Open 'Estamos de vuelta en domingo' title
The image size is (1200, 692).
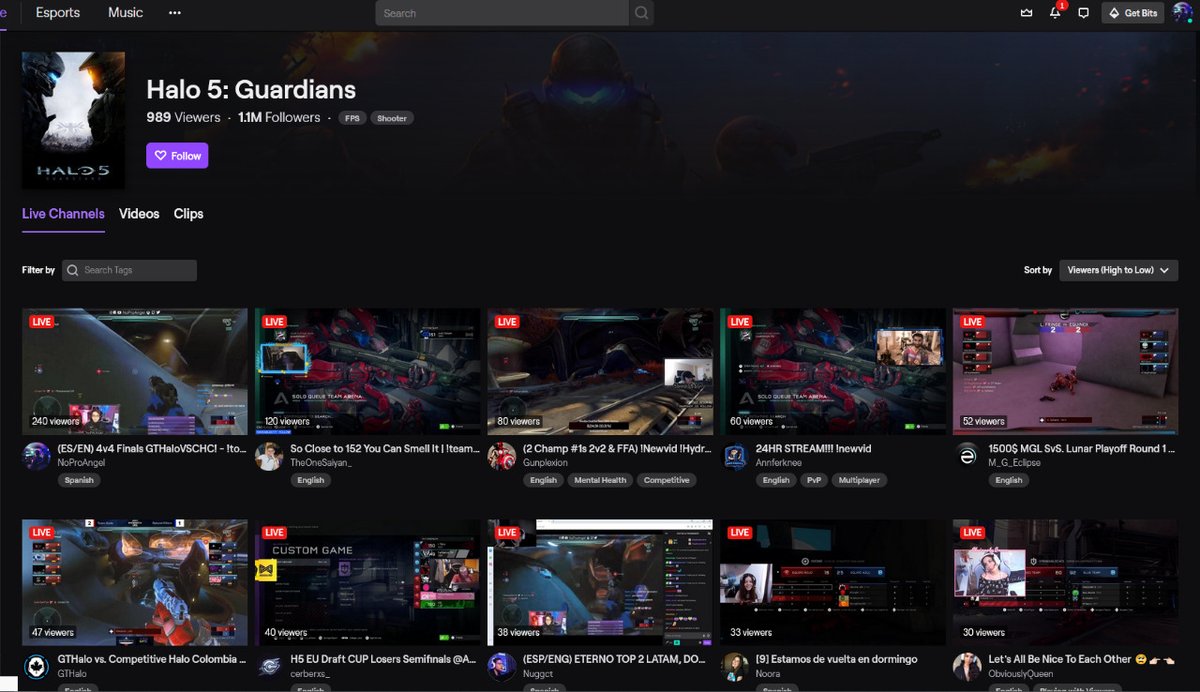837,660
